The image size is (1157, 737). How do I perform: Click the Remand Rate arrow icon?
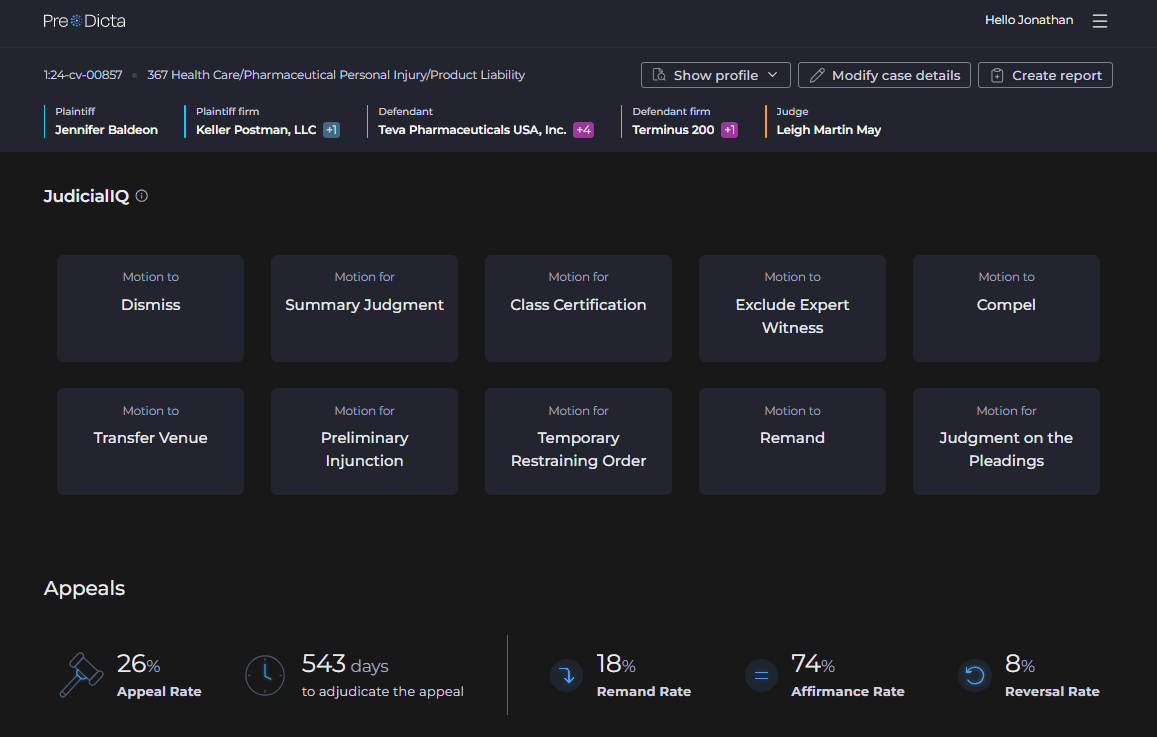(567, 676)
